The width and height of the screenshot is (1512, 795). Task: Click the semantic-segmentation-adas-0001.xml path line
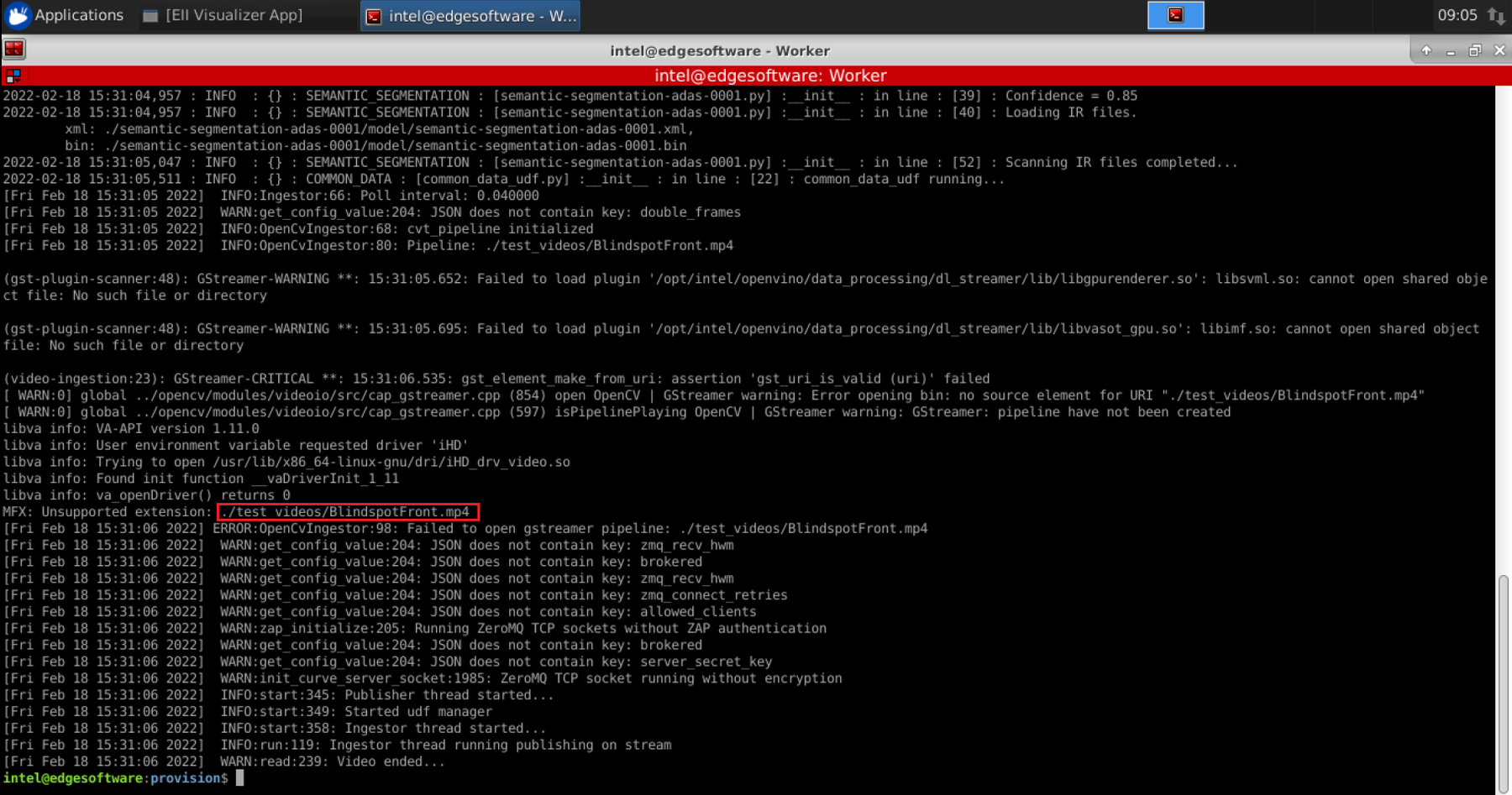click(x=379, y=129)
